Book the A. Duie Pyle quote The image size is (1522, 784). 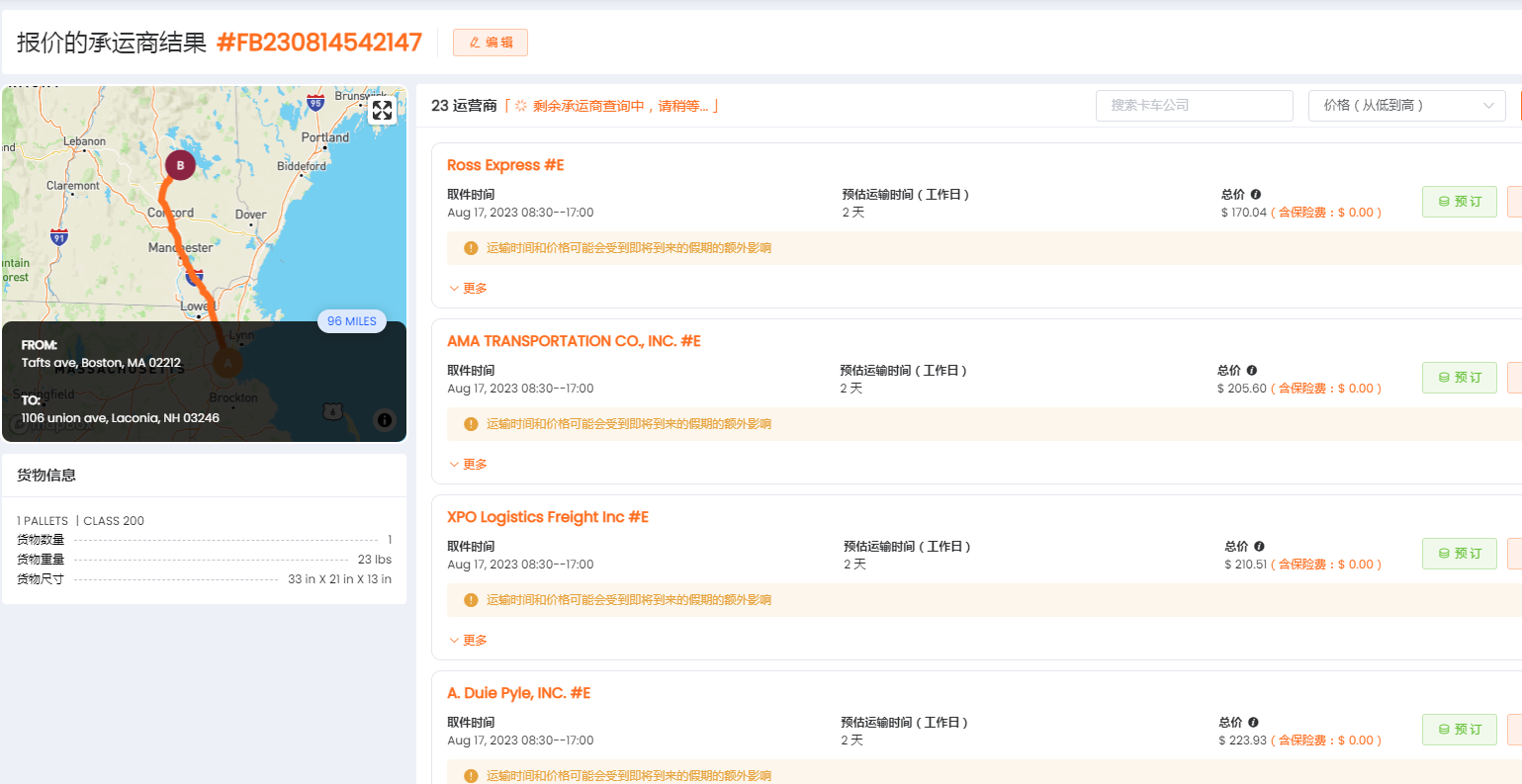[1459, 730]
